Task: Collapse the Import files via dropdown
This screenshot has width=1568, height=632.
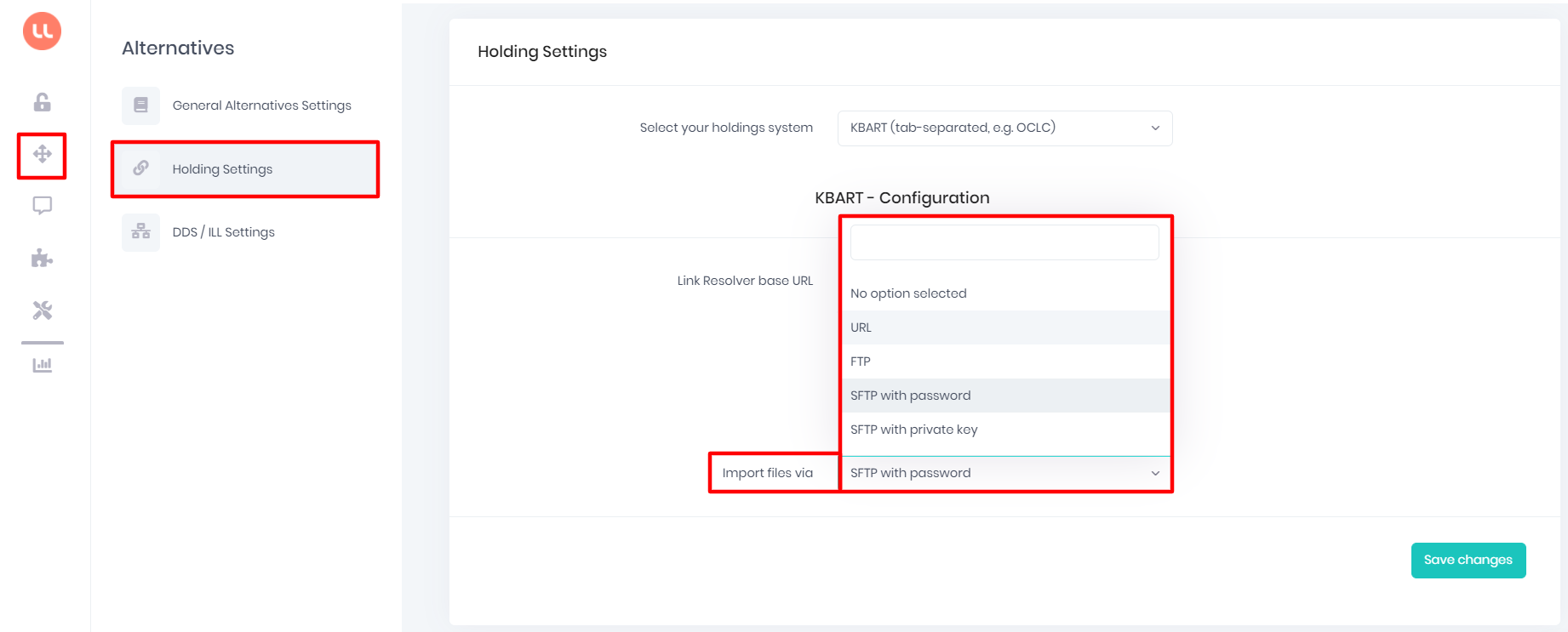Action: coord(1004,473)
